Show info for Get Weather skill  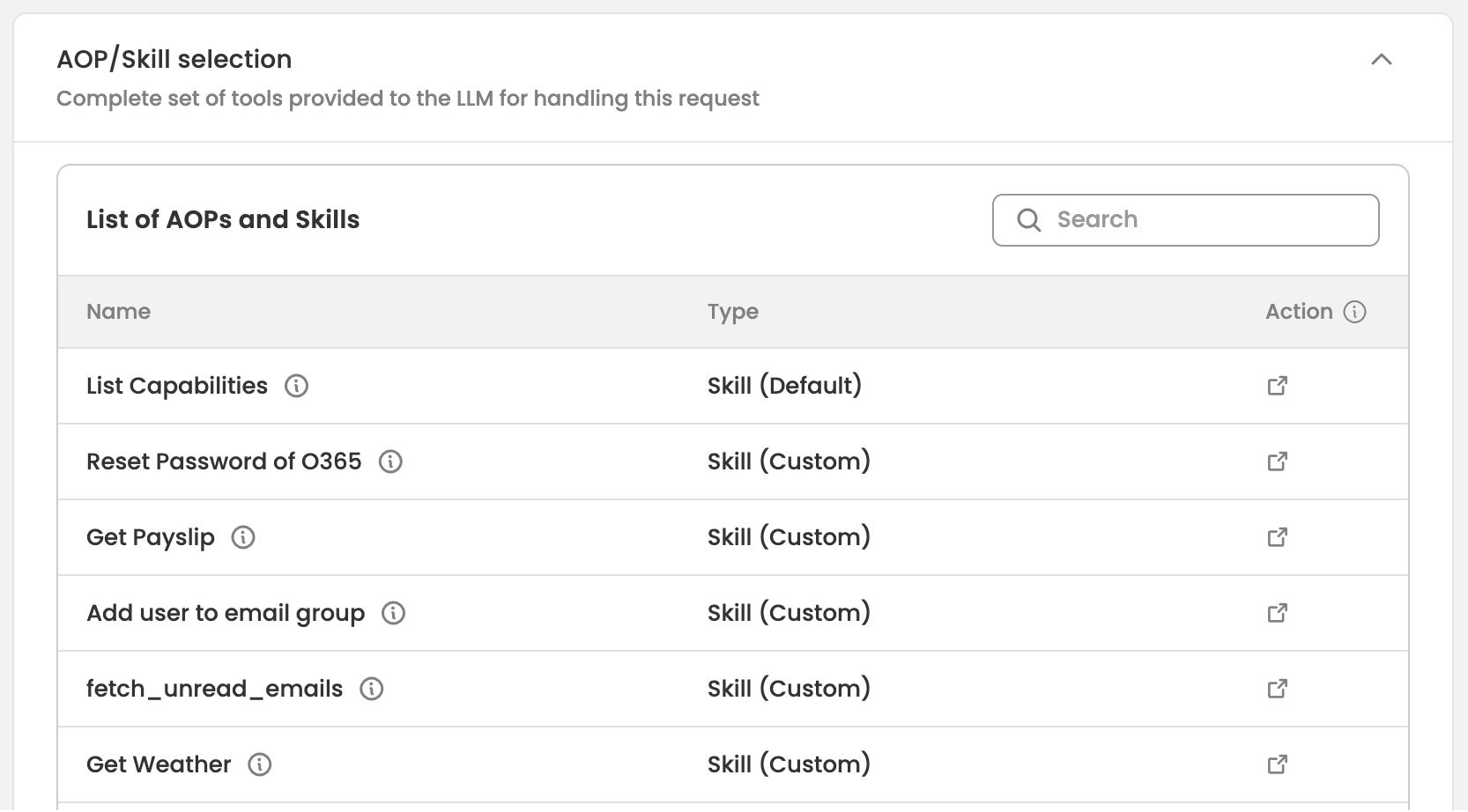(260, 764)
